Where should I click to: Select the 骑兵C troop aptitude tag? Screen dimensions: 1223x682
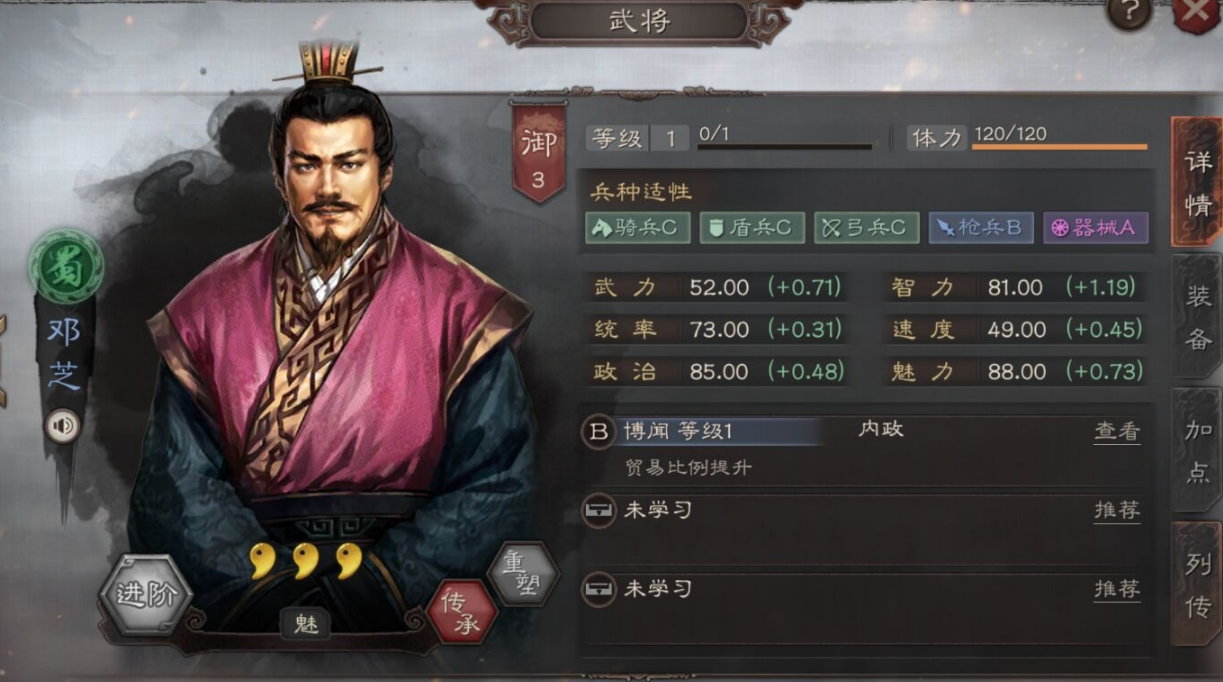pyautogui.click(x=638, y=228)
